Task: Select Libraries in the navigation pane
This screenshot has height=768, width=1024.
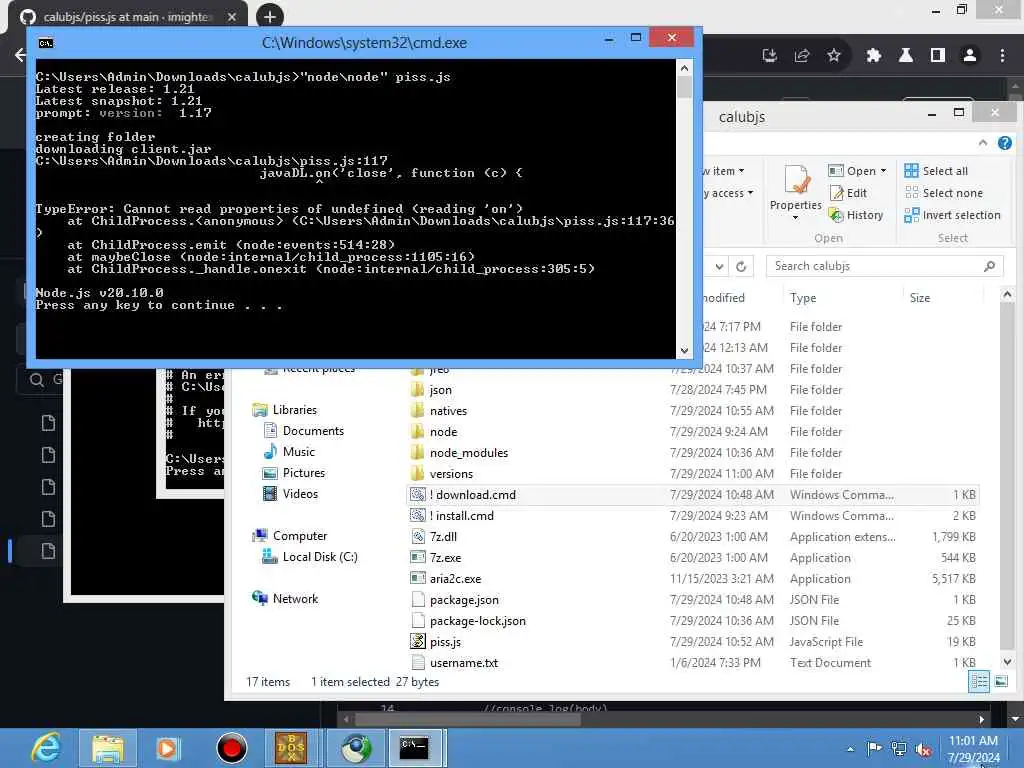Action: [295, 409]
